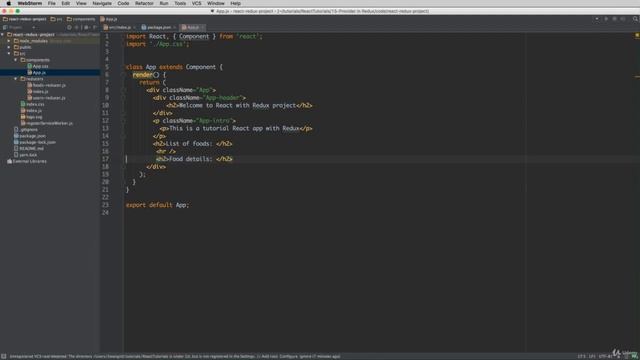Open the View menu
The width and height of the screenshot is (640, 360).
point(81,3)
